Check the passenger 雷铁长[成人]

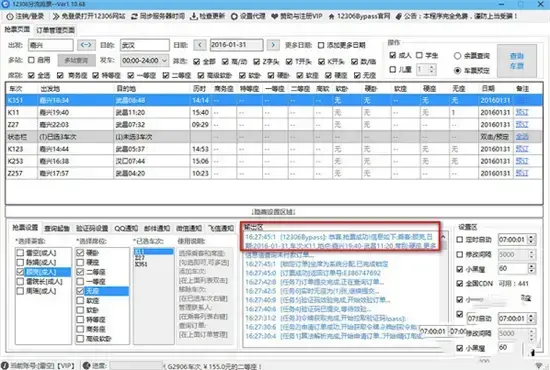point(20,281)
